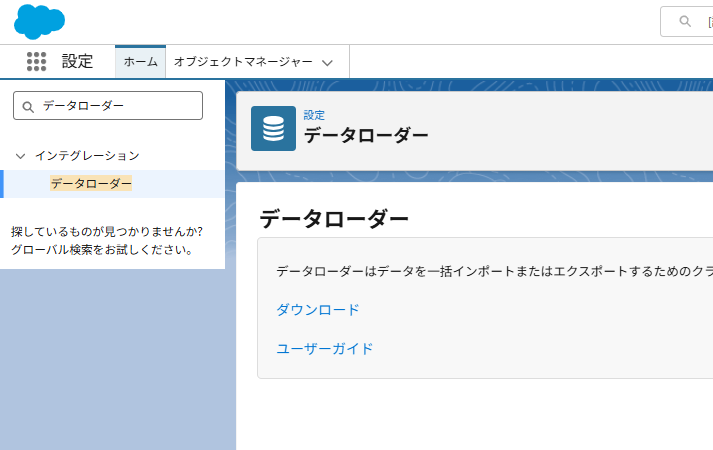Screen dimensions: 713x450
Task: Click the 設定 app name label
Action: click(x=77, y=61)
